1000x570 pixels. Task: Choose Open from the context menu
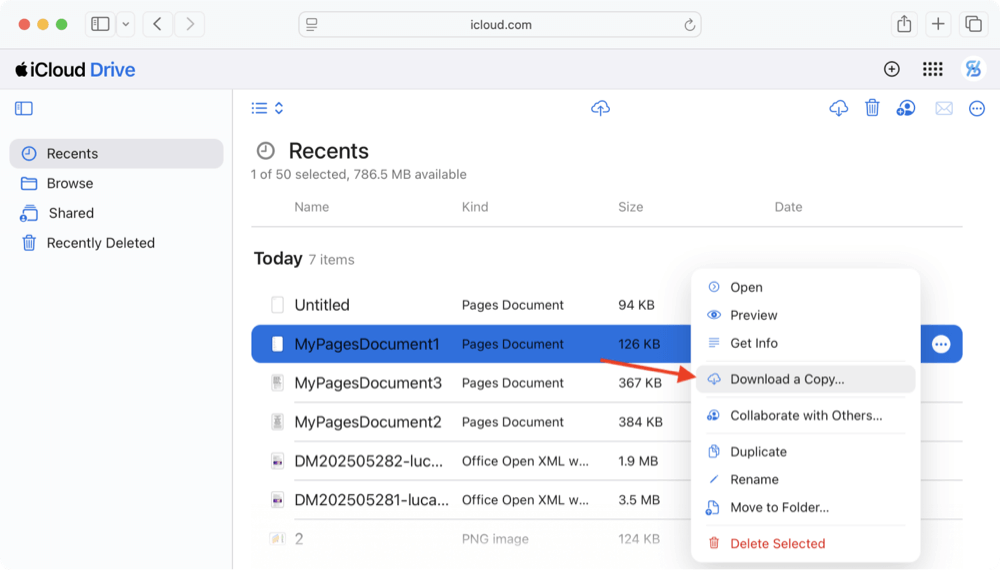[805, 288]
